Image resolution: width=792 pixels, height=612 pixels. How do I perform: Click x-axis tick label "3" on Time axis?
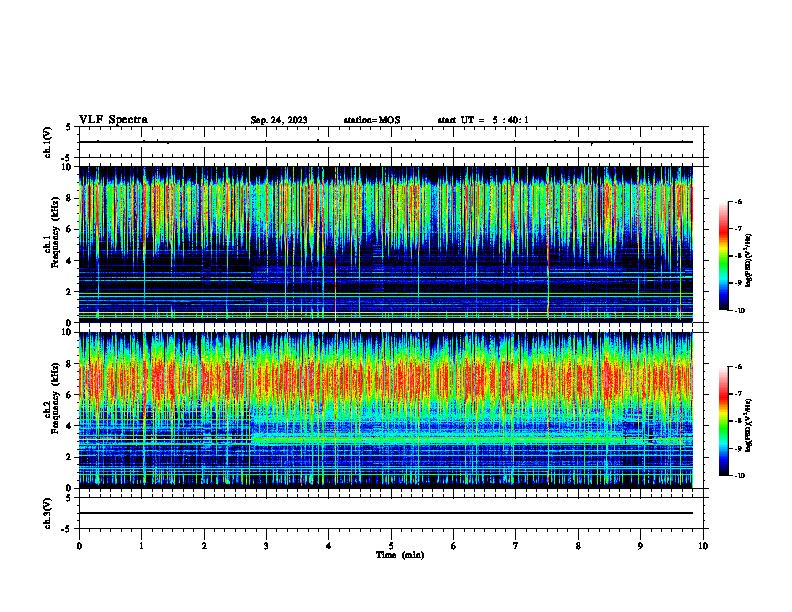pos(266,546)
